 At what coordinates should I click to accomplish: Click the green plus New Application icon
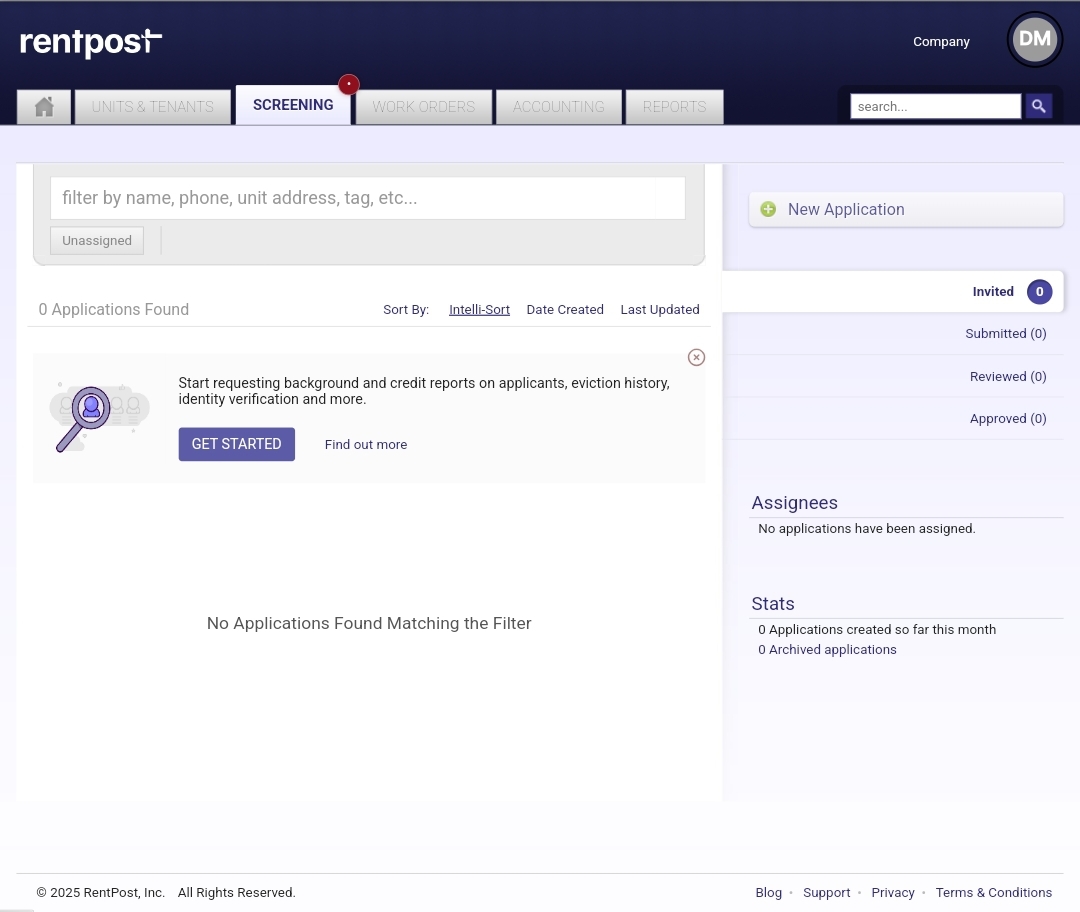768,209
